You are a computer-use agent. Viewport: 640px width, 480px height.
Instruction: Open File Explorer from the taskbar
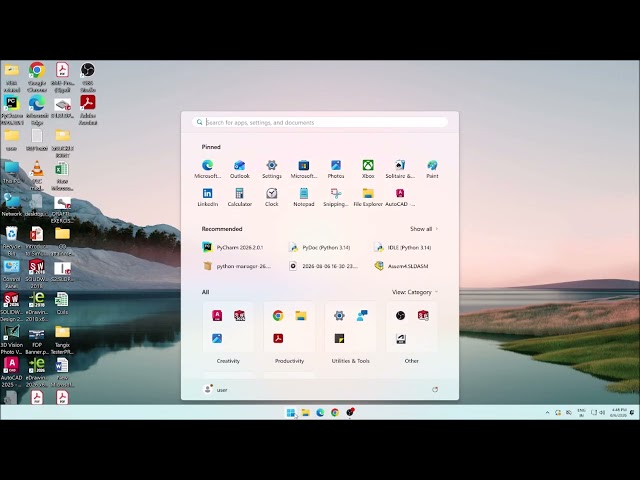(x=305, y=413)
